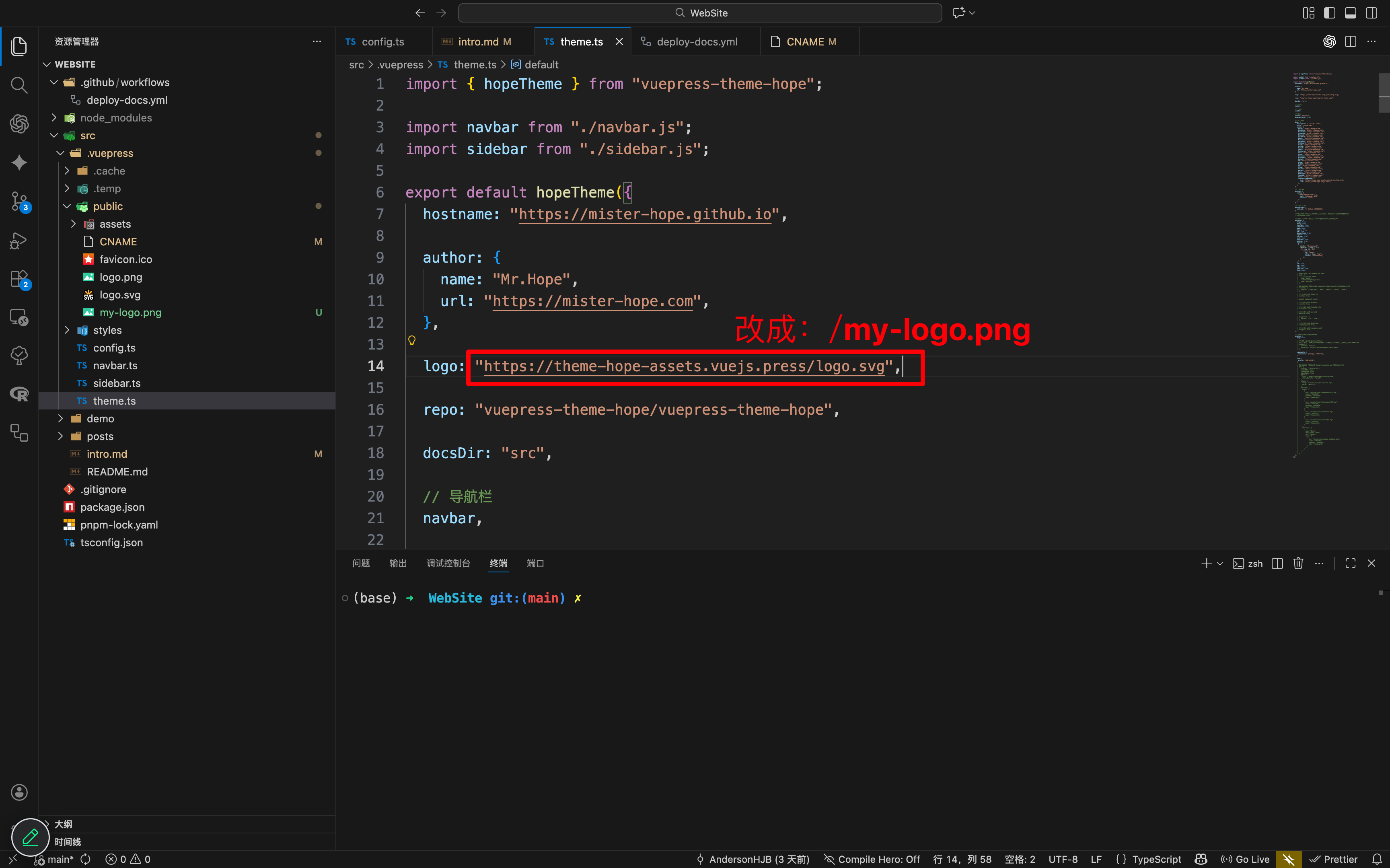1390x868 pixels.
Task: Open notifications bell in status bar
Action: click(1377, 859)
